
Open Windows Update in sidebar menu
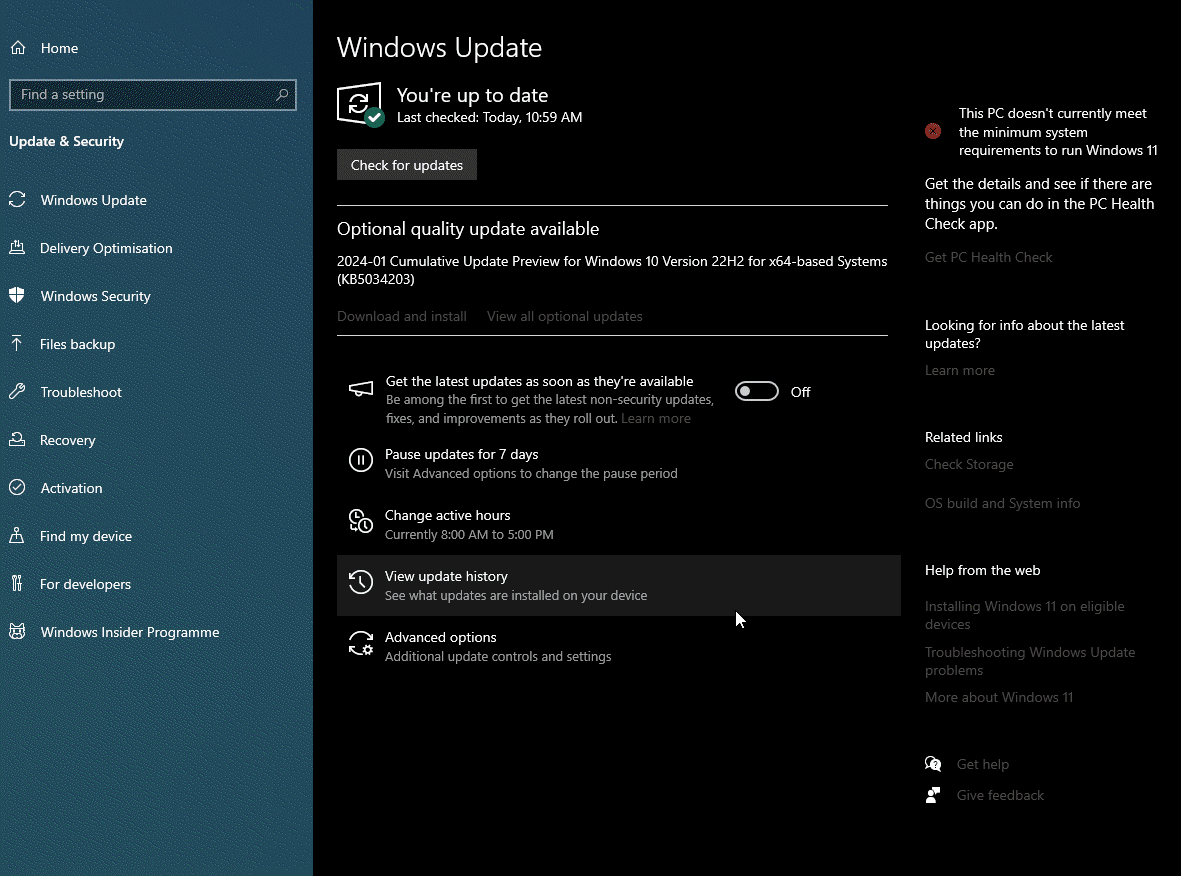pyautogui.click(x=93, y=200)
